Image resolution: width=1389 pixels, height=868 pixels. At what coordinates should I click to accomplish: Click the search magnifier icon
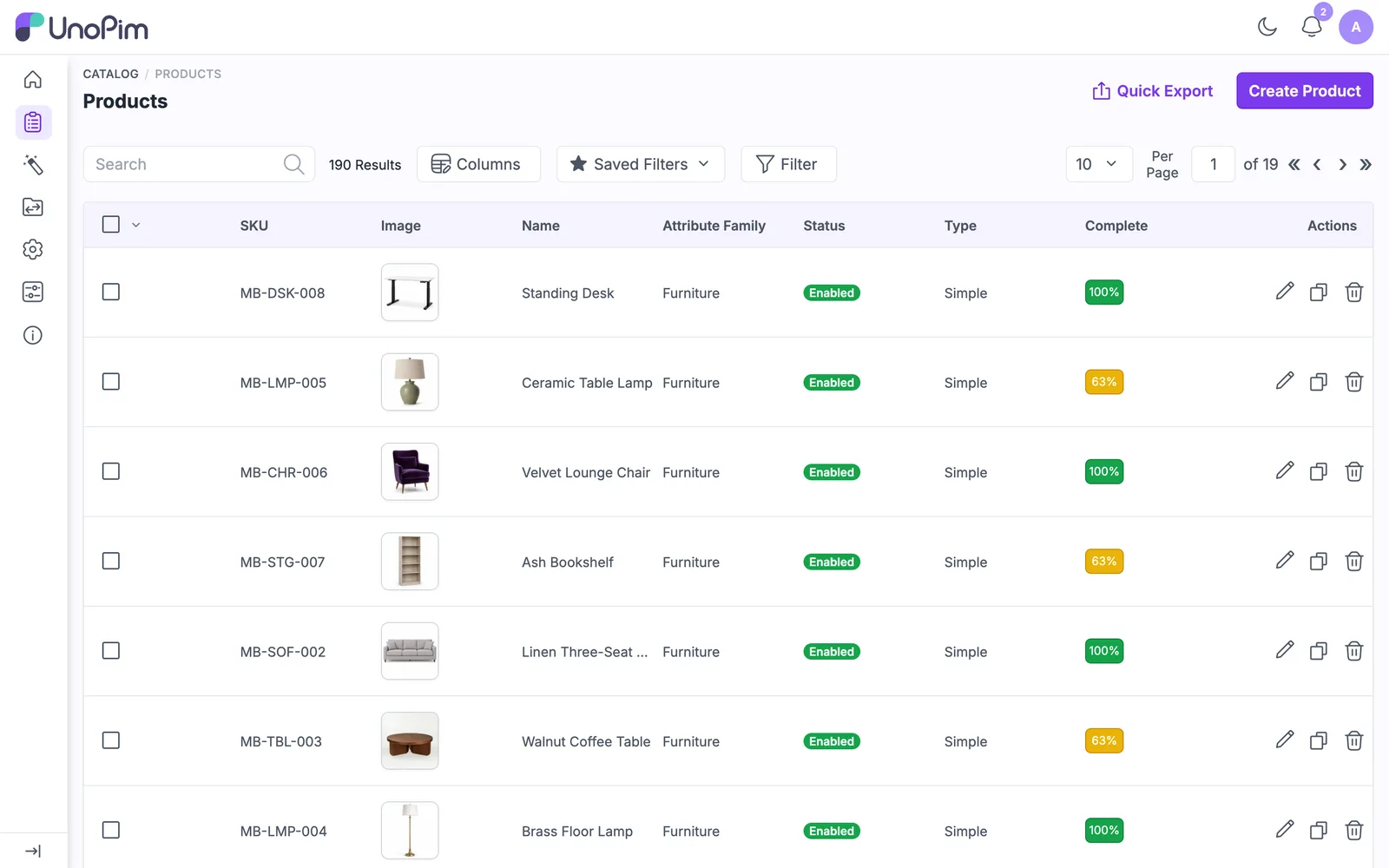tap(294, 164)
